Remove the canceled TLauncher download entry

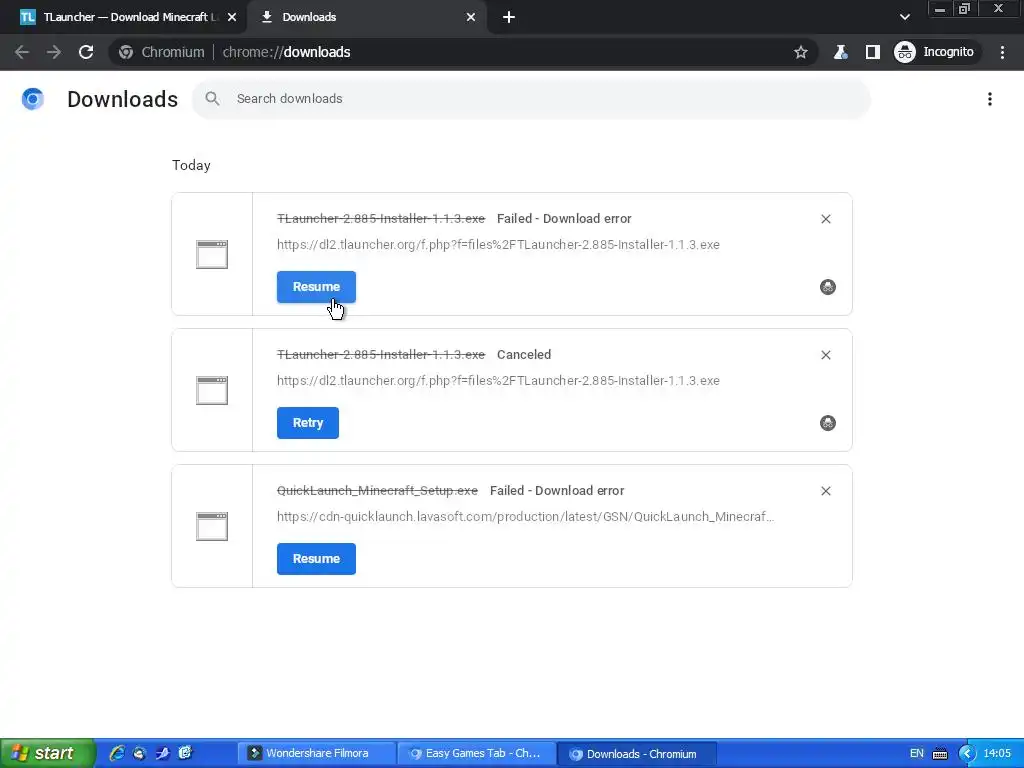825,355
